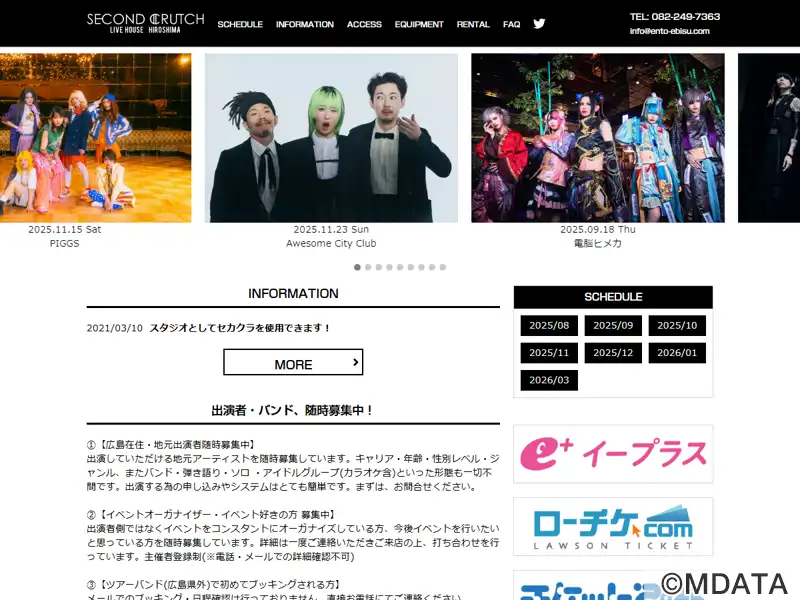This screenshot has width=800, height=600.
Task: Open the 2025/10 schedule month
Action: pyautogui.click(x=677, y=326)
